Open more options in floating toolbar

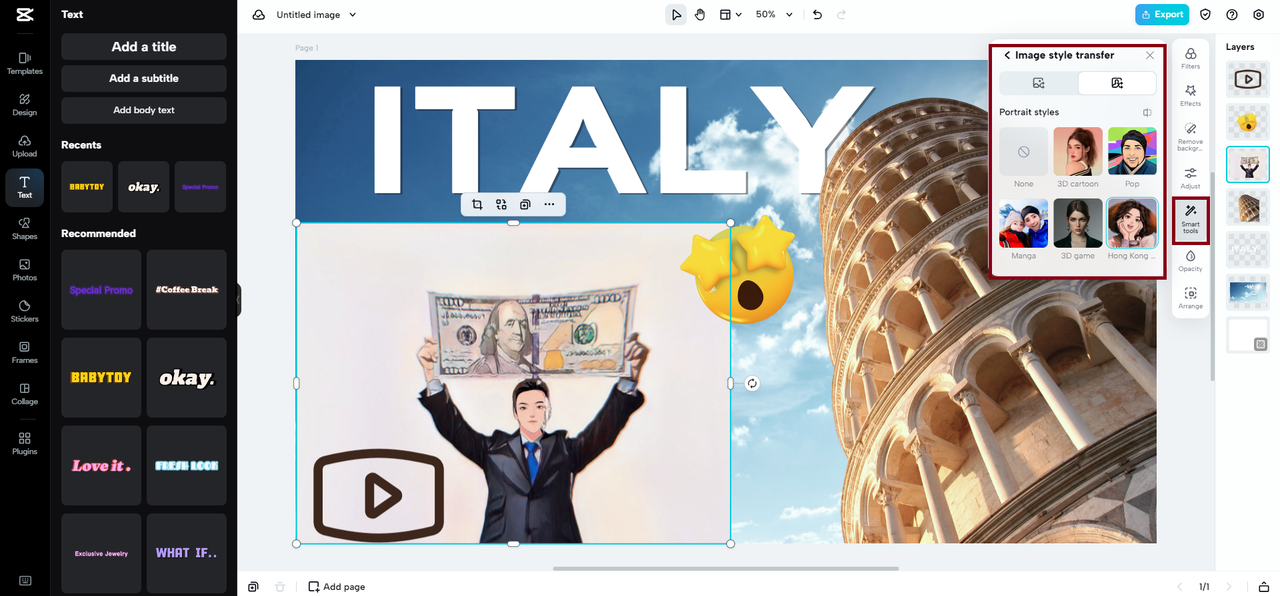549,204
